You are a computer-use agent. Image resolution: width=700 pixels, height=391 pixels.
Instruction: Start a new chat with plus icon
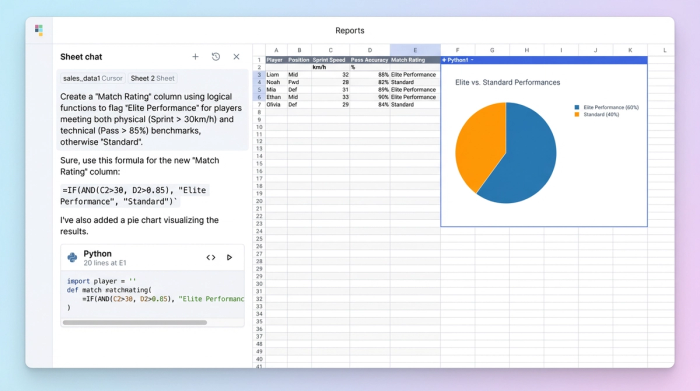(195, 57)
